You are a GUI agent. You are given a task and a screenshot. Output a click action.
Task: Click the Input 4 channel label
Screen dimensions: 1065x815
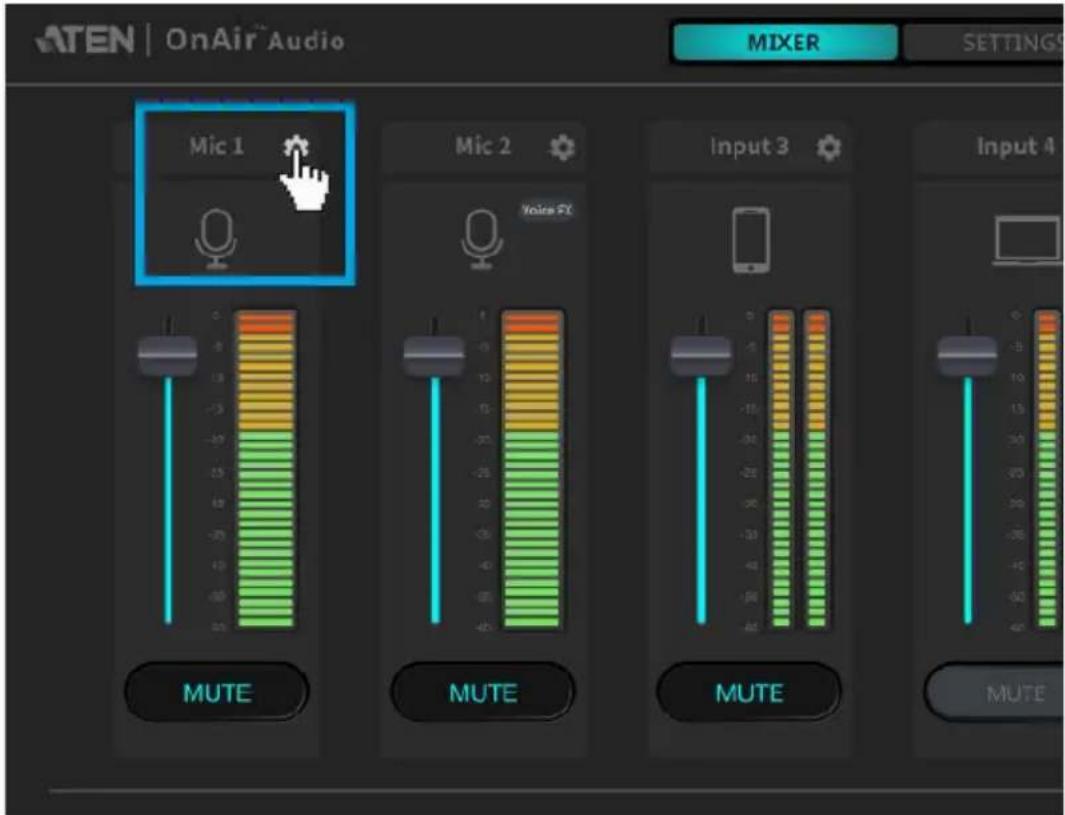click(x=1015, y=146)
